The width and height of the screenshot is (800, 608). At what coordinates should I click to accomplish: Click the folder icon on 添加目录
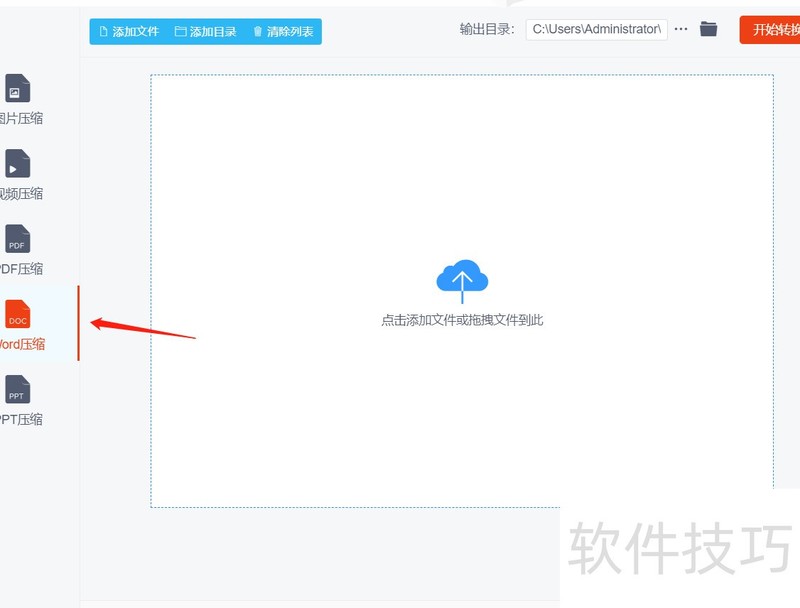[x=181, y=31]
